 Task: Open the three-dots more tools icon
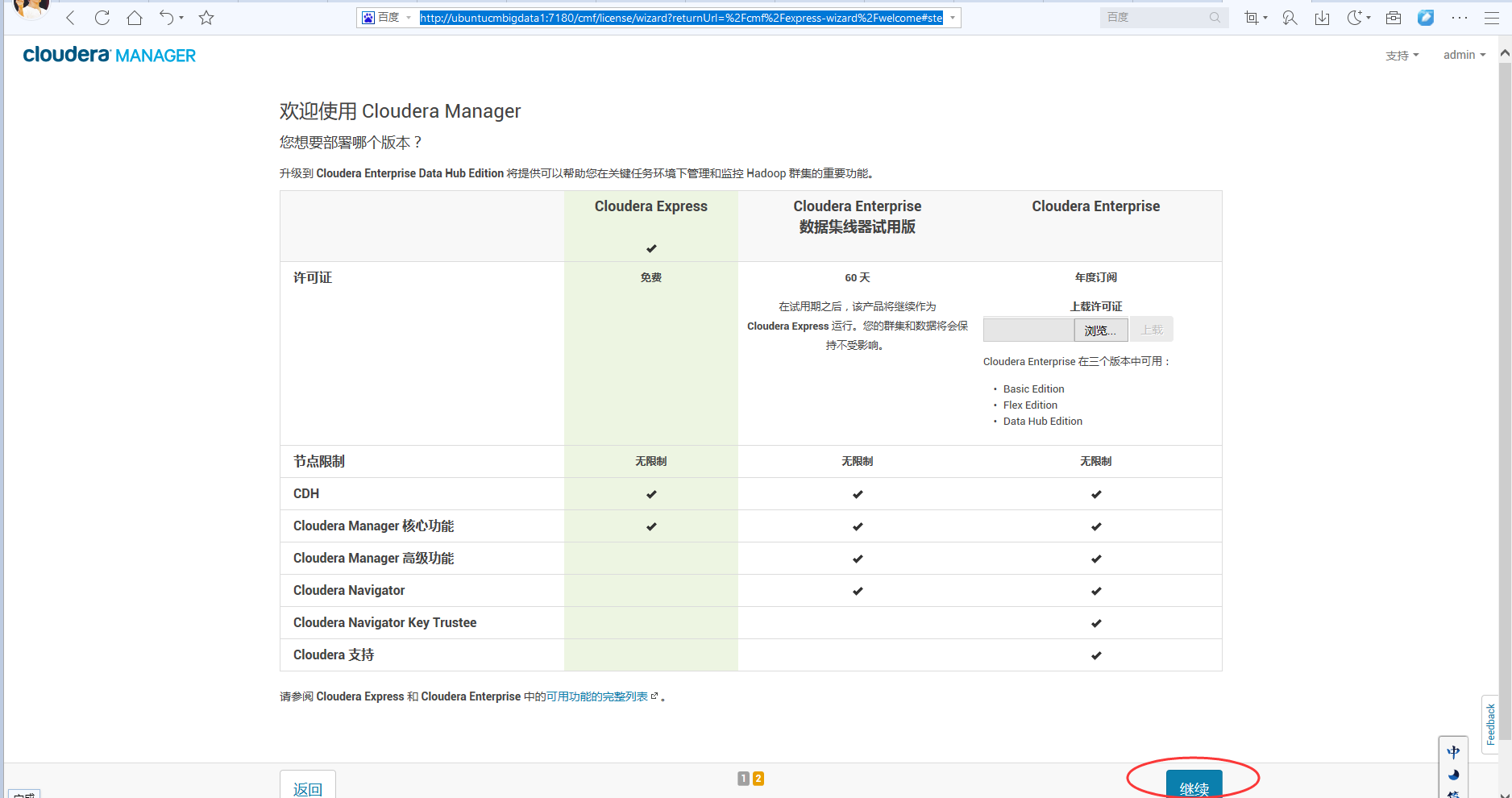(x=1460, y=18)
